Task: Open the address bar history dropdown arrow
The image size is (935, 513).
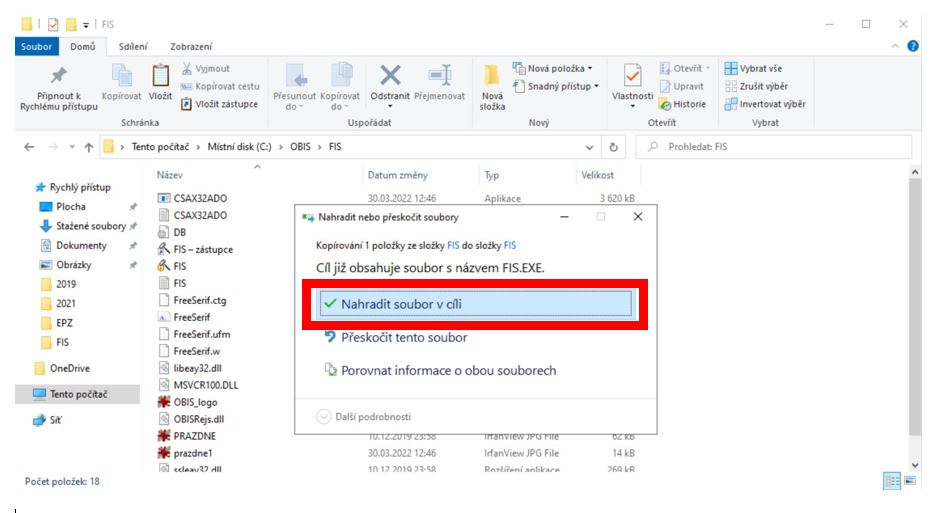Action: [x=590, y=147]
